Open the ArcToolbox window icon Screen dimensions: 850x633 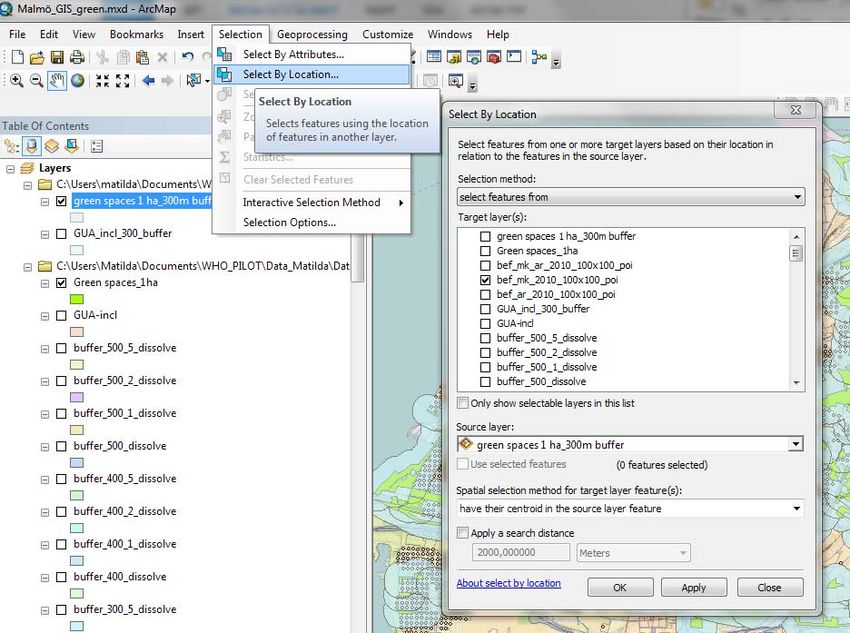494,56
